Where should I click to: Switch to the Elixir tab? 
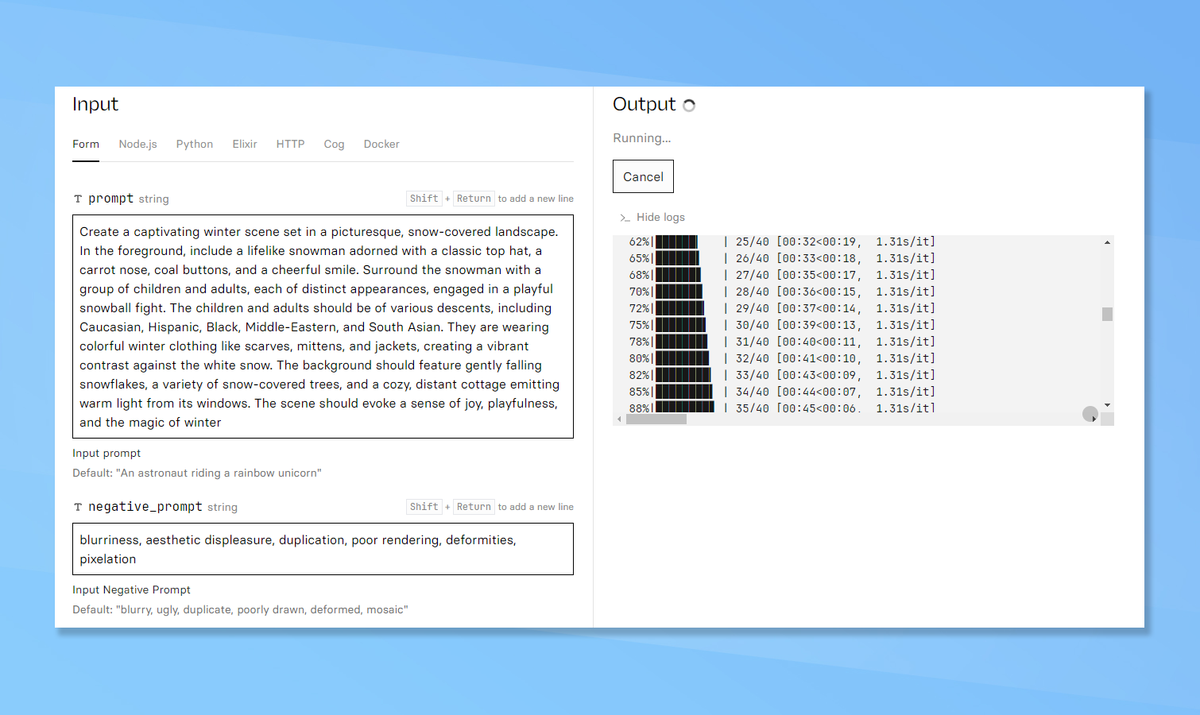[x=244, y=144]
